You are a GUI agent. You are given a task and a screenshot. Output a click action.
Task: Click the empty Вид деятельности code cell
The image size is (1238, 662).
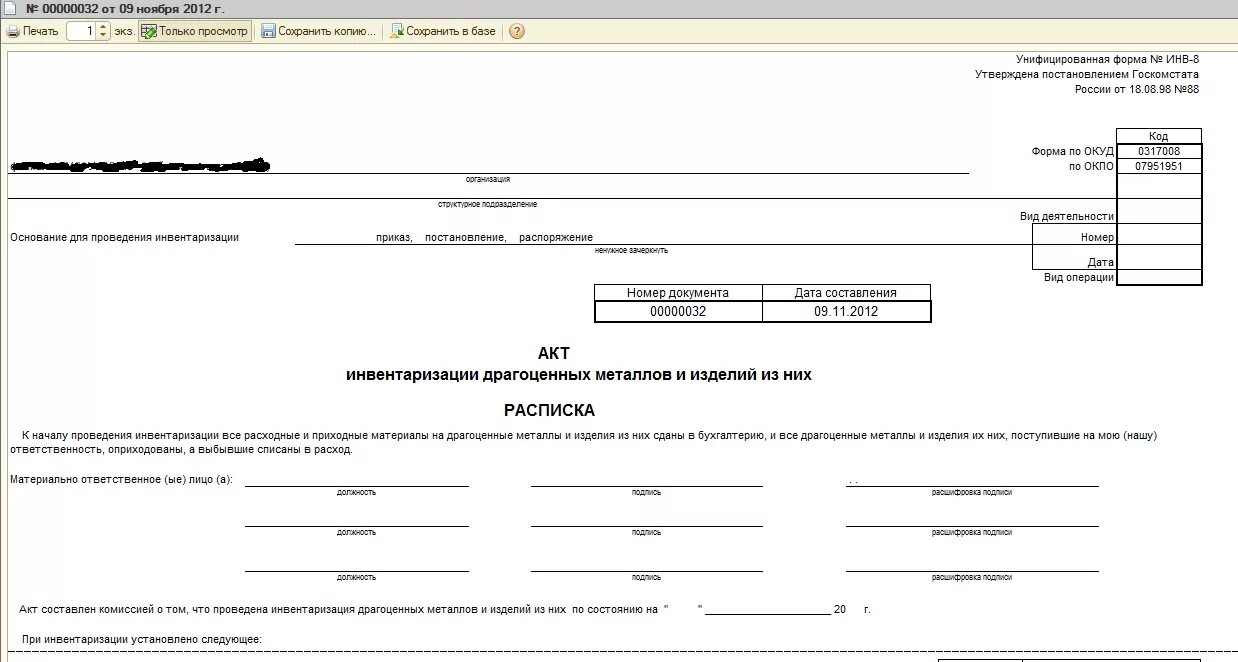[1159, 211]
